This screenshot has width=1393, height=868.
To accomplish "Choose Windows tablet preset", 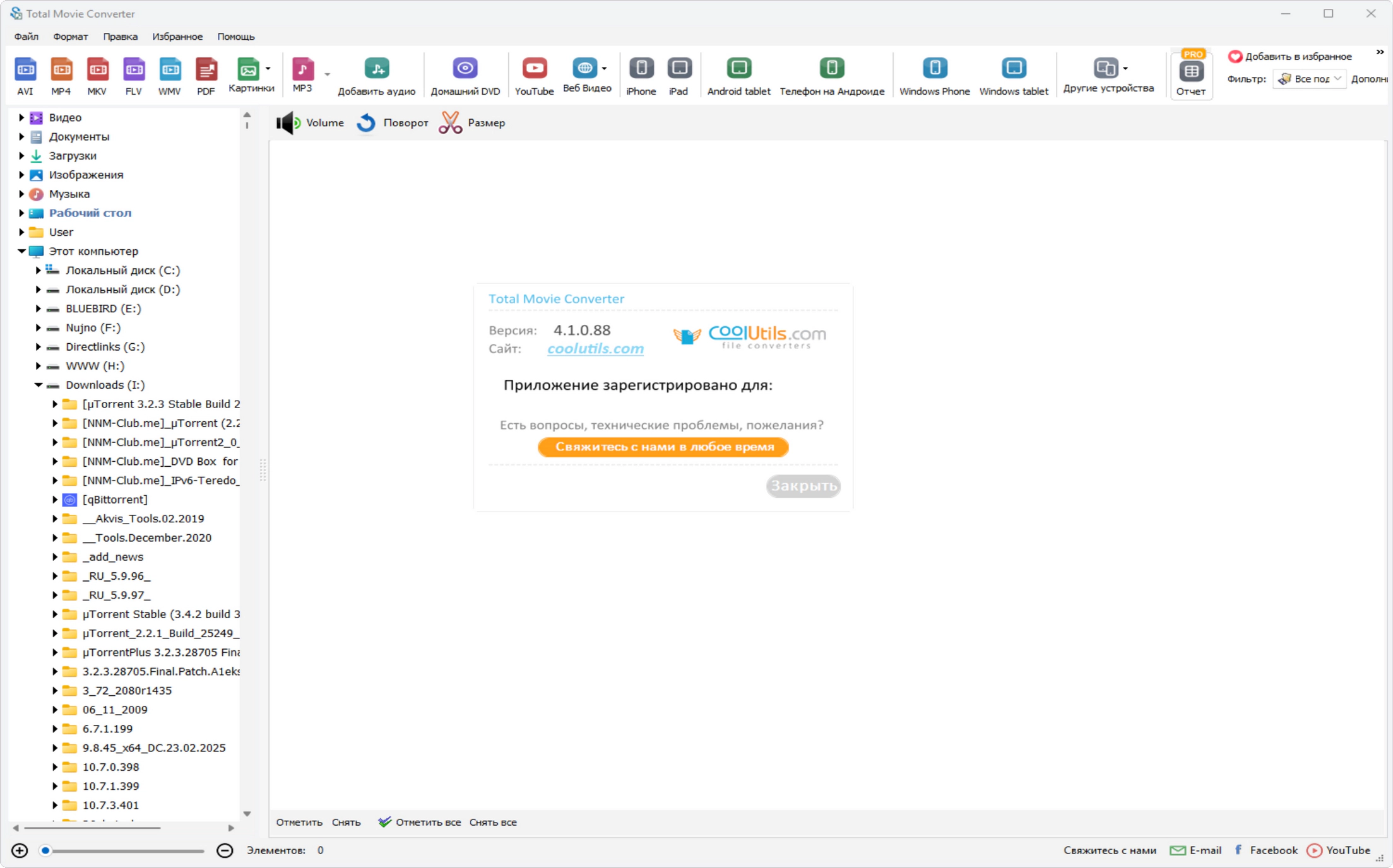I will 1014,76.
